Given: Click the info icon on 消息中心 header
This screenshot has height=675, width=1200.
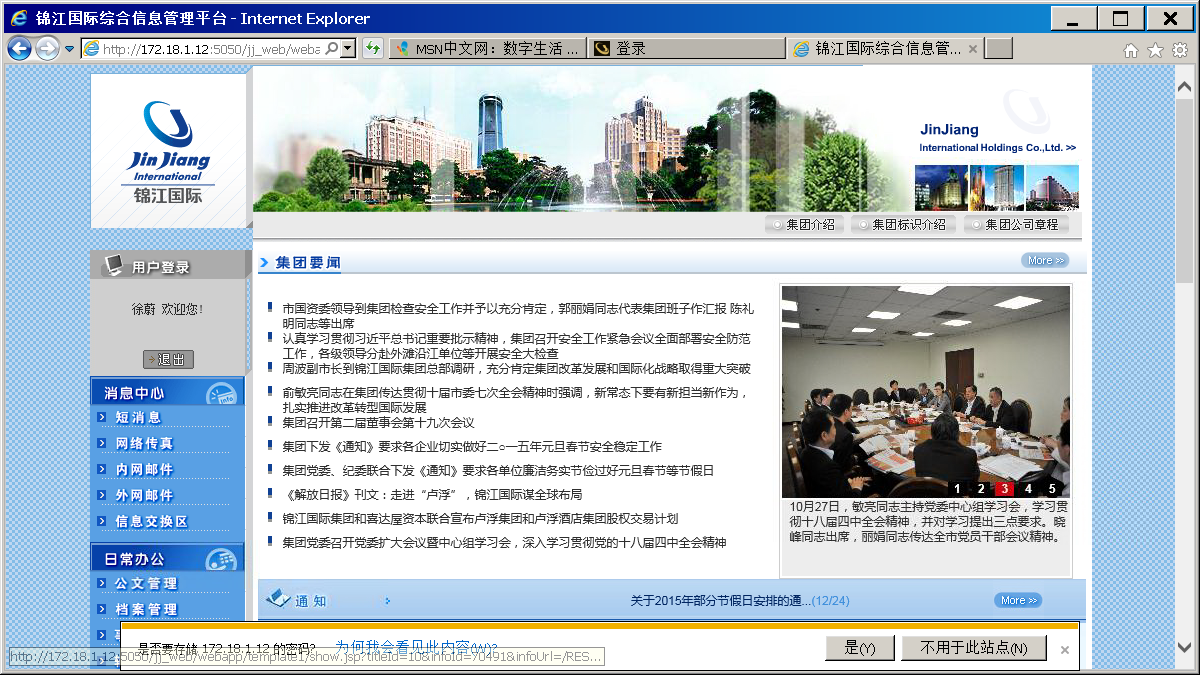Looking at the screenshot, I should point(221,393).
